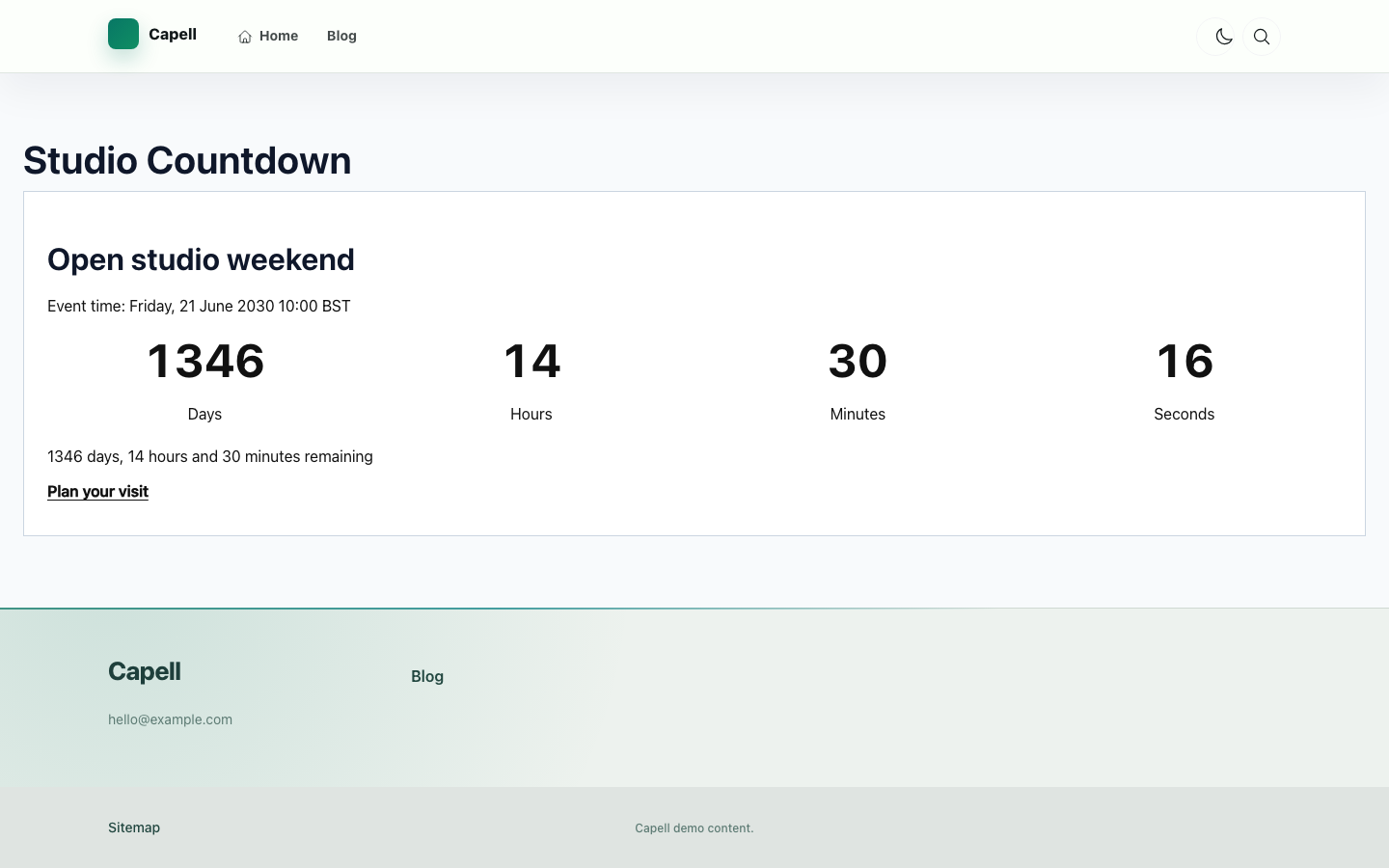
Task: Click the Capell demo content footer note
Action: pyautogui.click(x=694, y=828)
